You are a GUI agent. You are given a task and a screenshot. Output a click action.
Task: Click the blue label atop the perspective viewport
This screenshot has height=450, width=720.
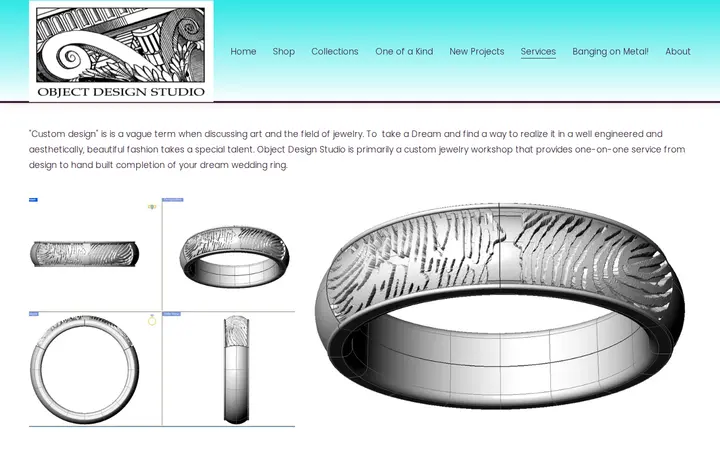click(173, 200)
